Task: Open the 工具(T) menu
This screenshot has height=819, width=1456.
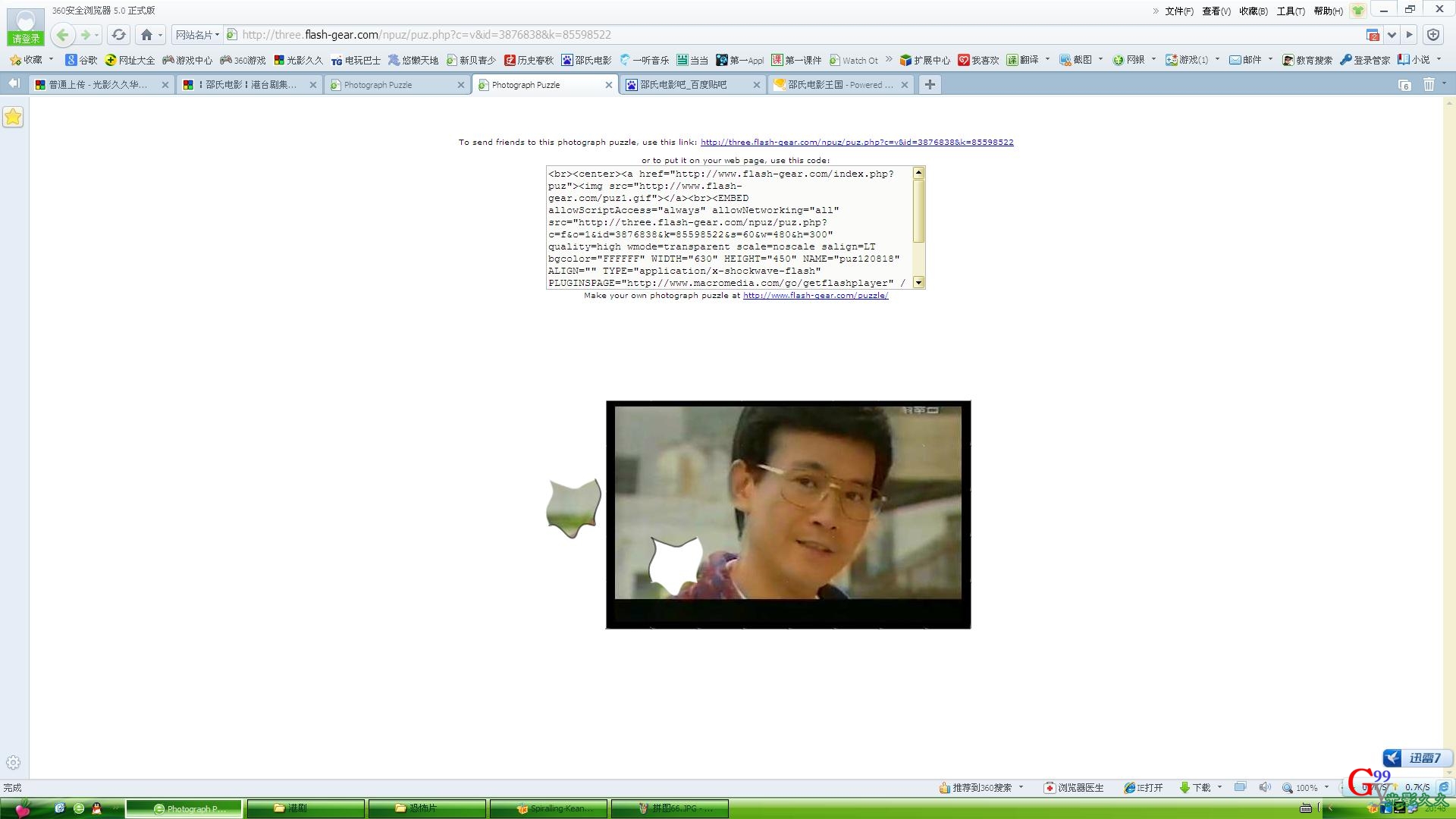Action: (x=1291, y=11)
